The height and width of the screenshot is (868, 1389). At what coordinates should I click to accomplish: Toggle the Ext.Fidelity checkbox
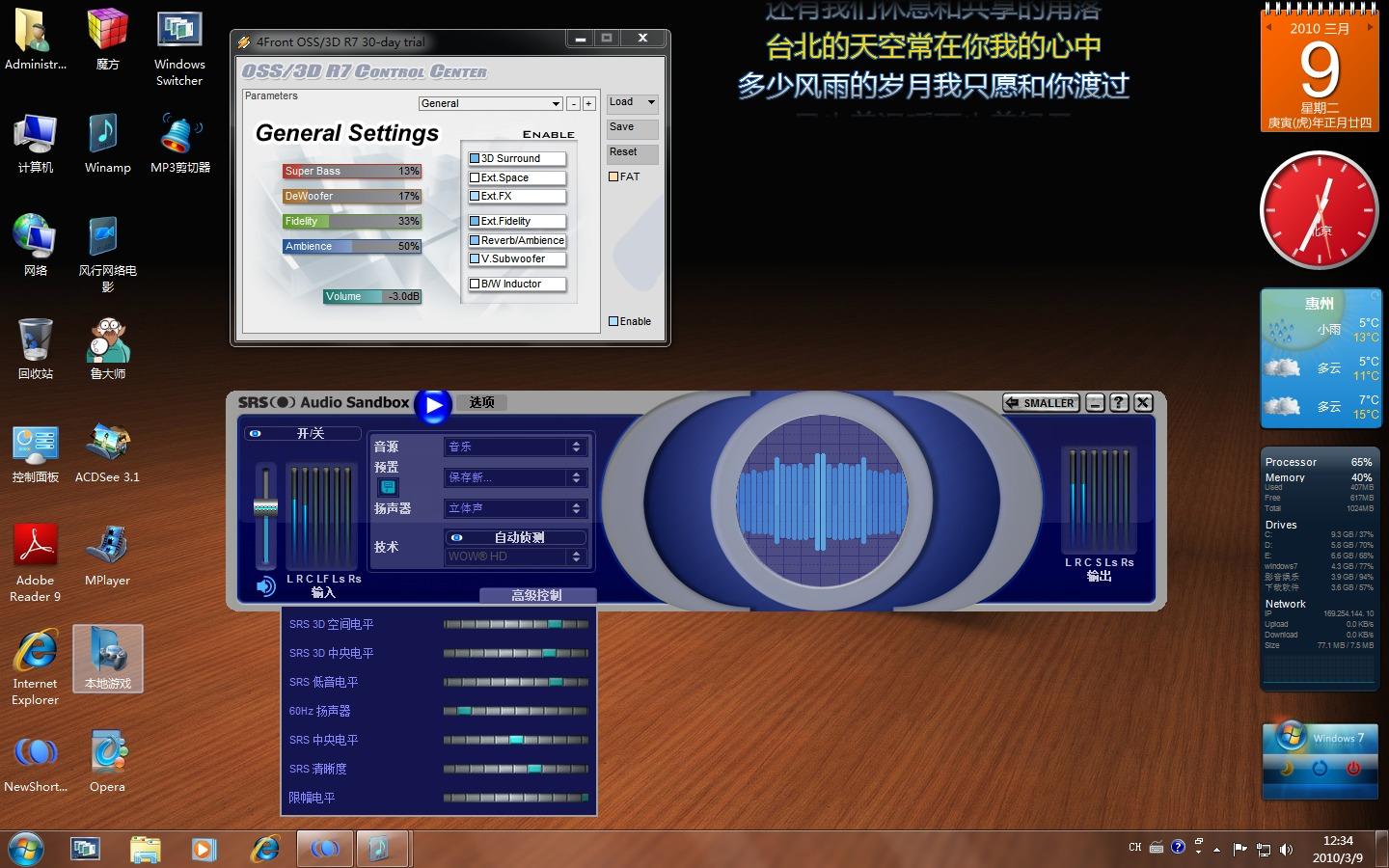tap(475, 221)
